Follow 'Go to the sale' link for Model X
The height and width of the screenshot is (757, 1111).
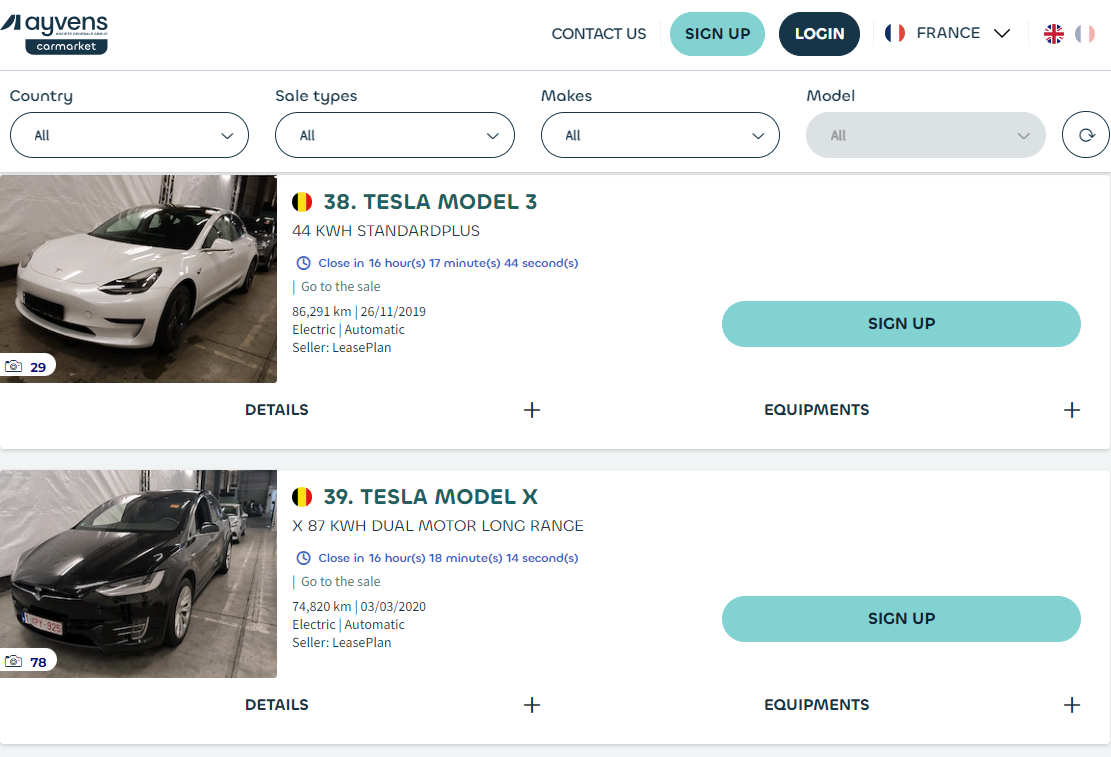340,582
